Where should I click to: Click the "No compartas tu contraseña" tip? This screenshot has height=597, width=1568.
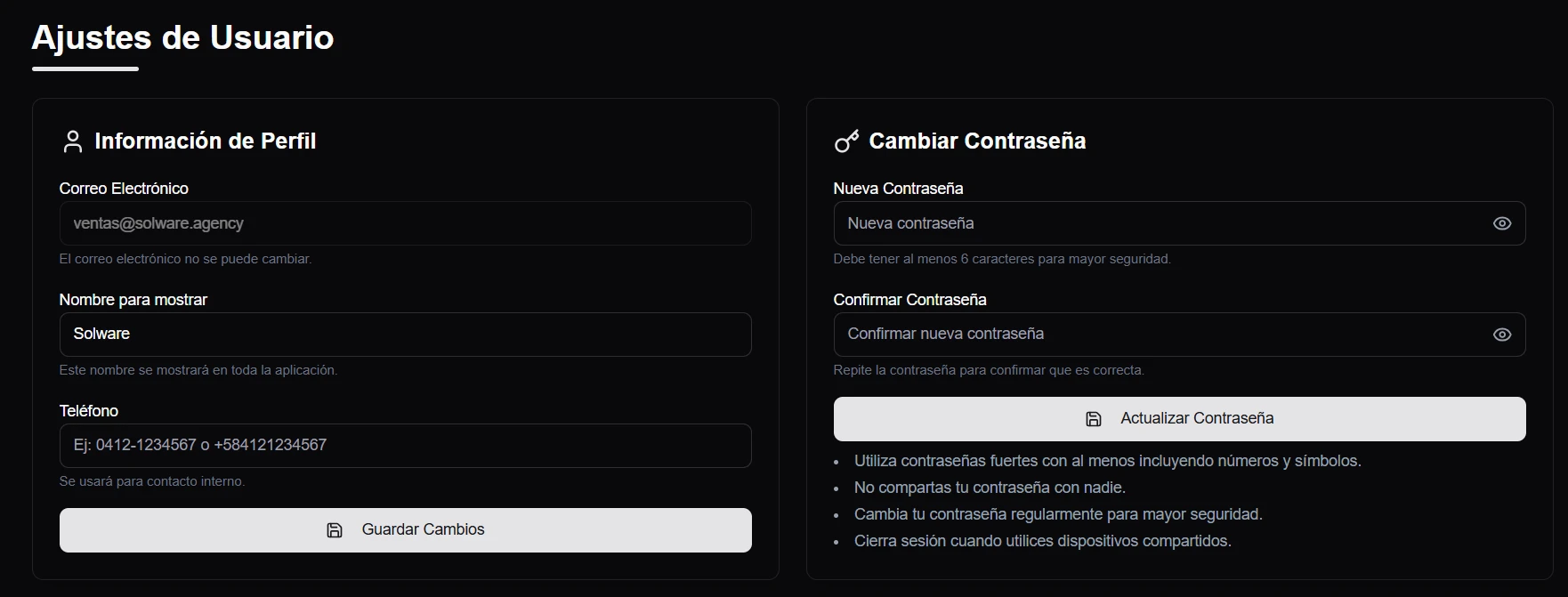990,488
